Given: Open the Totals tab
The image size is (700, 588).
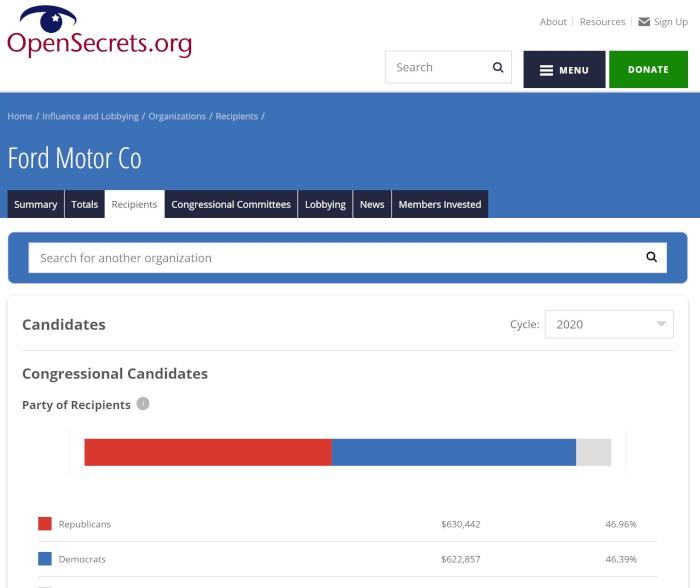Looking at the screenshot, I should [x=85, y=204].
